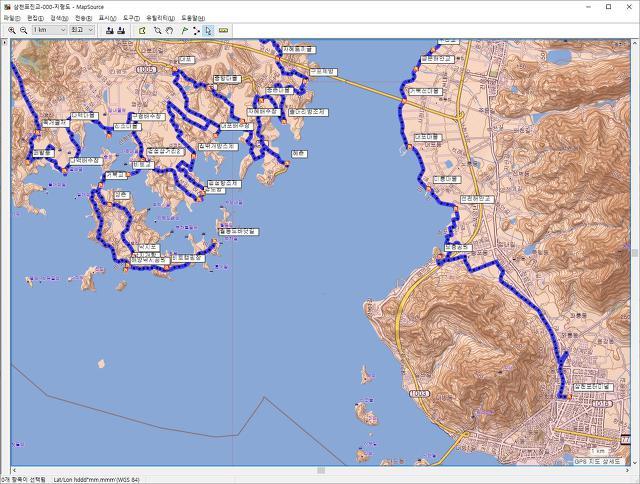Click the receive from device icon

pyautogui.click(x=121, y=30)
